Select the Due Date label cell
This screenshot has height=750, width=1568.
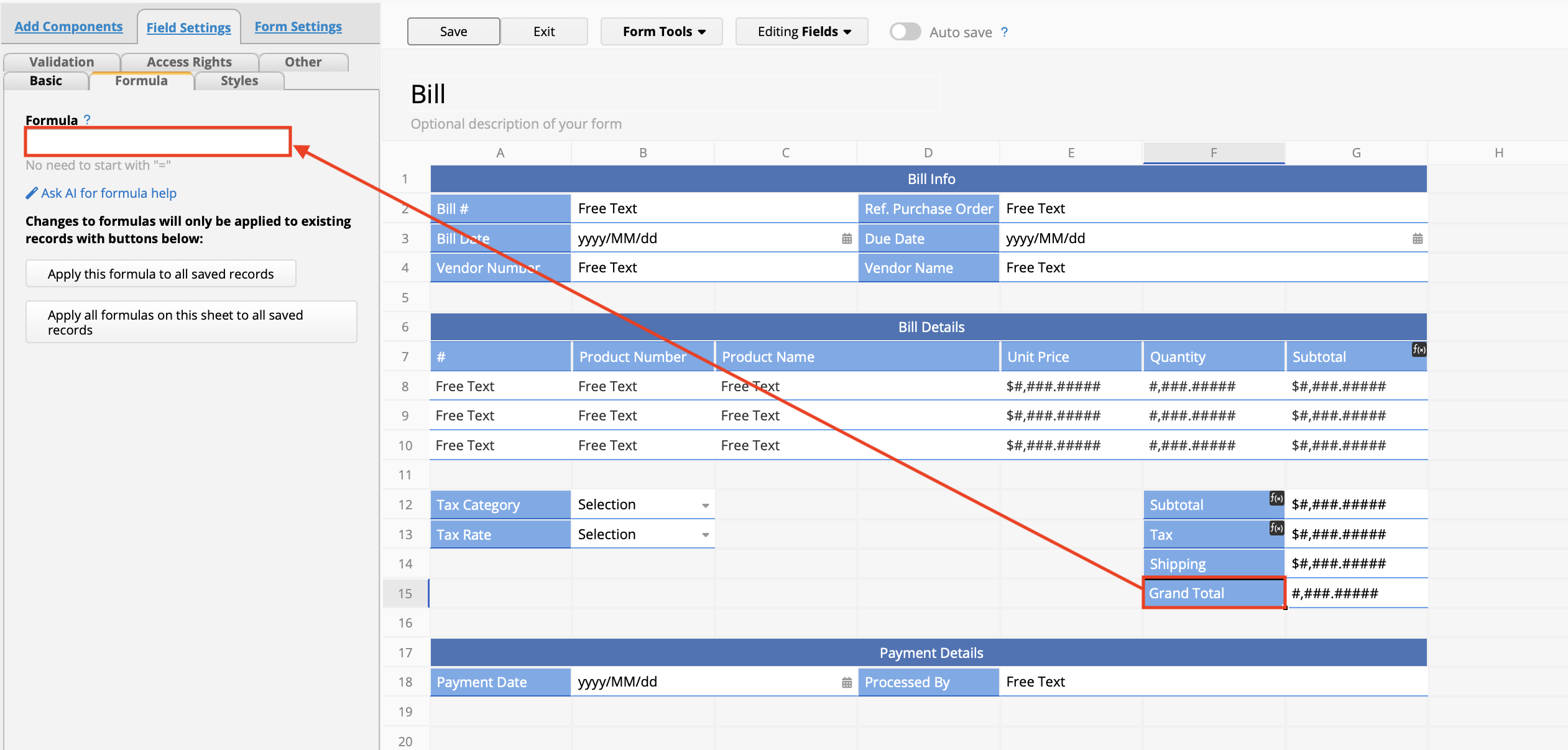[x=929, y=238]
